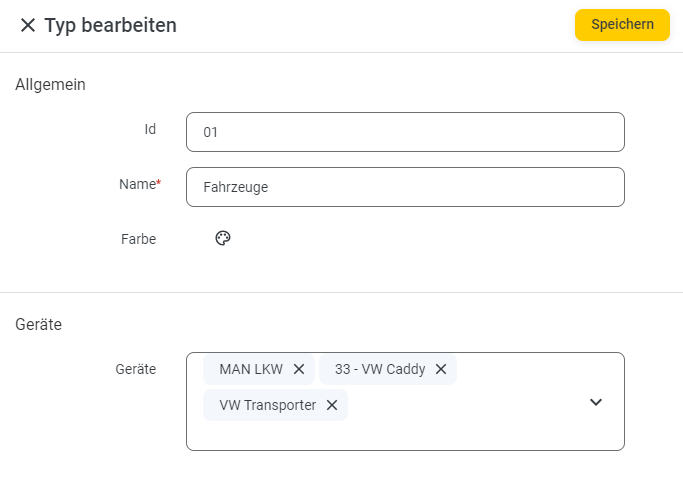Click the Geräte section heading
The height and width of the screenshot is (481, 683).
[x=38, y=325]
